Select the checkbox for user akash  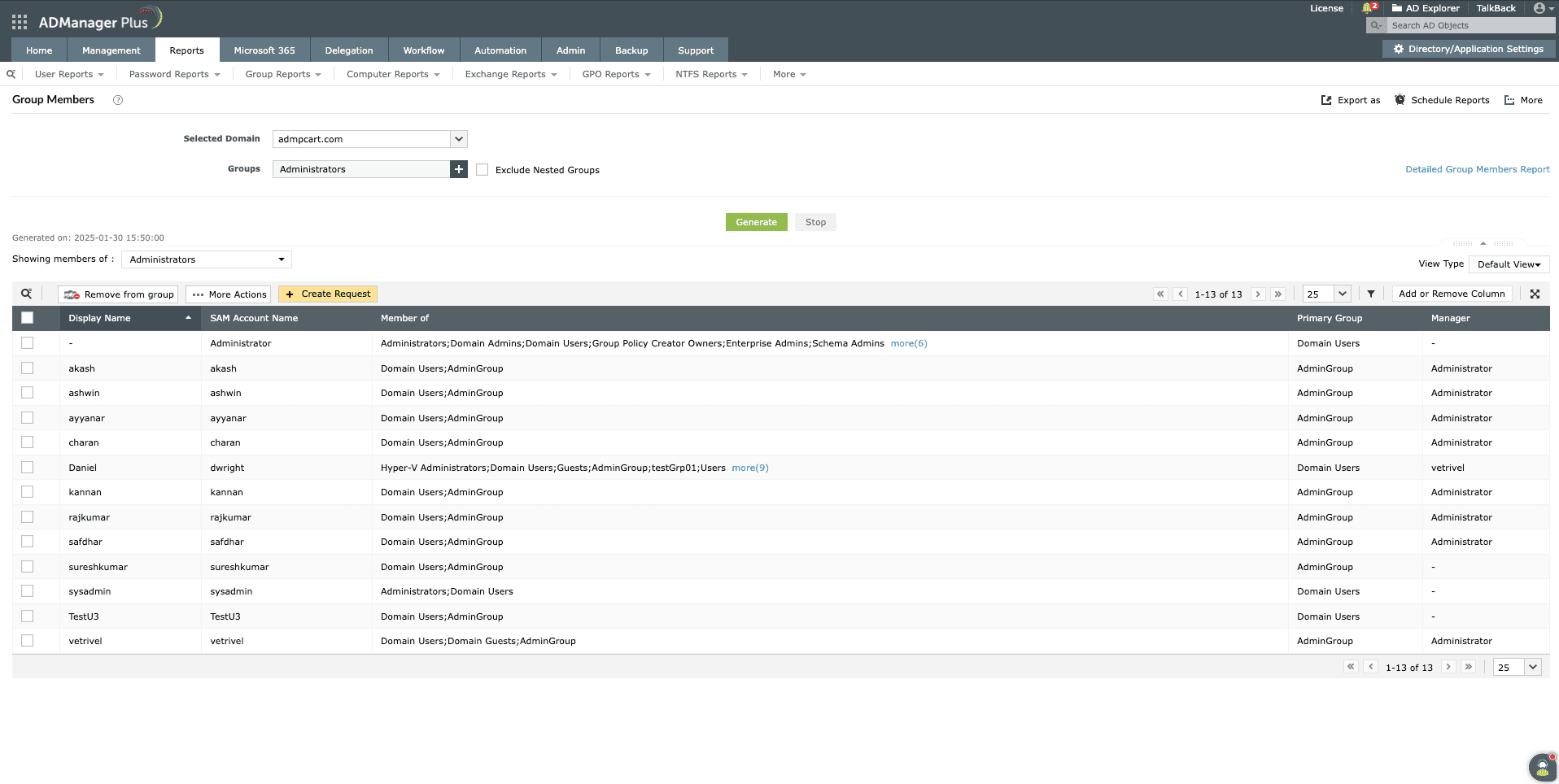click(27, 368)
